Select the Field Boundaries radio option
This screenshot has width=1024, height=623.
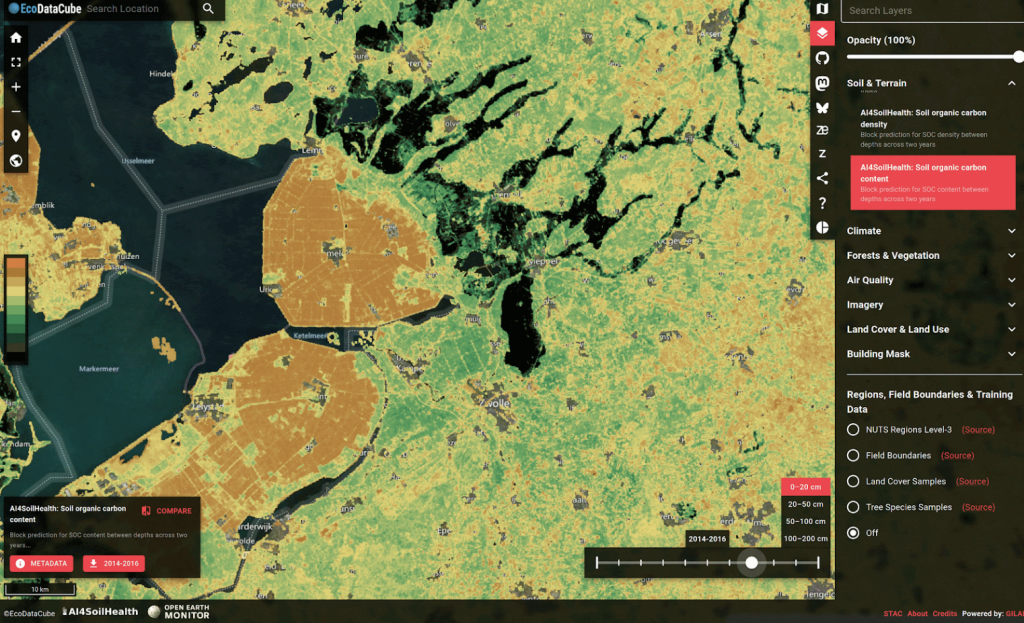(x=853, y=456)
